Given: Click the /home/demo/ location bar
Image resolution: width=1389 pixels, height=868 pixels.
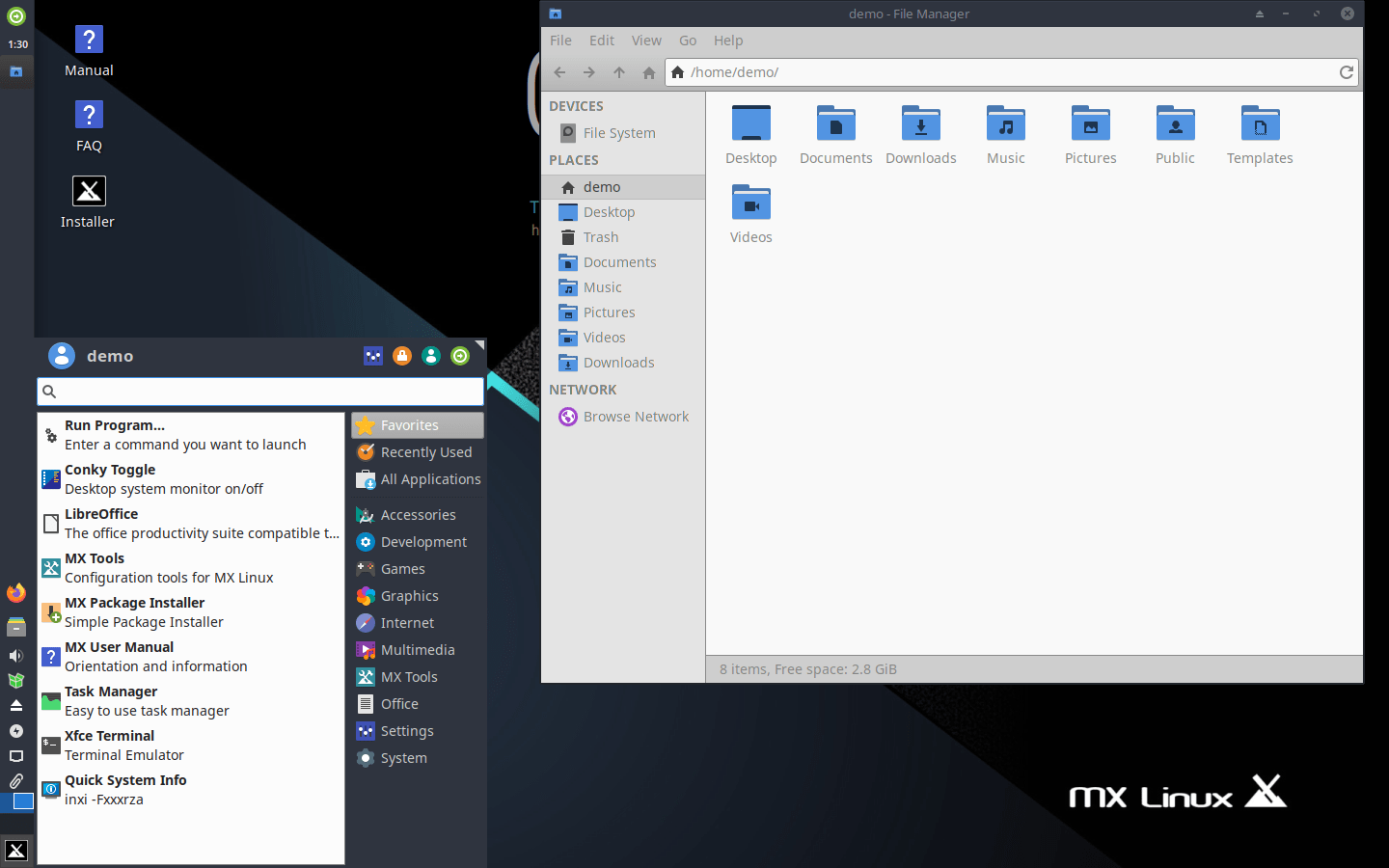Looking at the screenshot, I should [x=1012, y=72].
